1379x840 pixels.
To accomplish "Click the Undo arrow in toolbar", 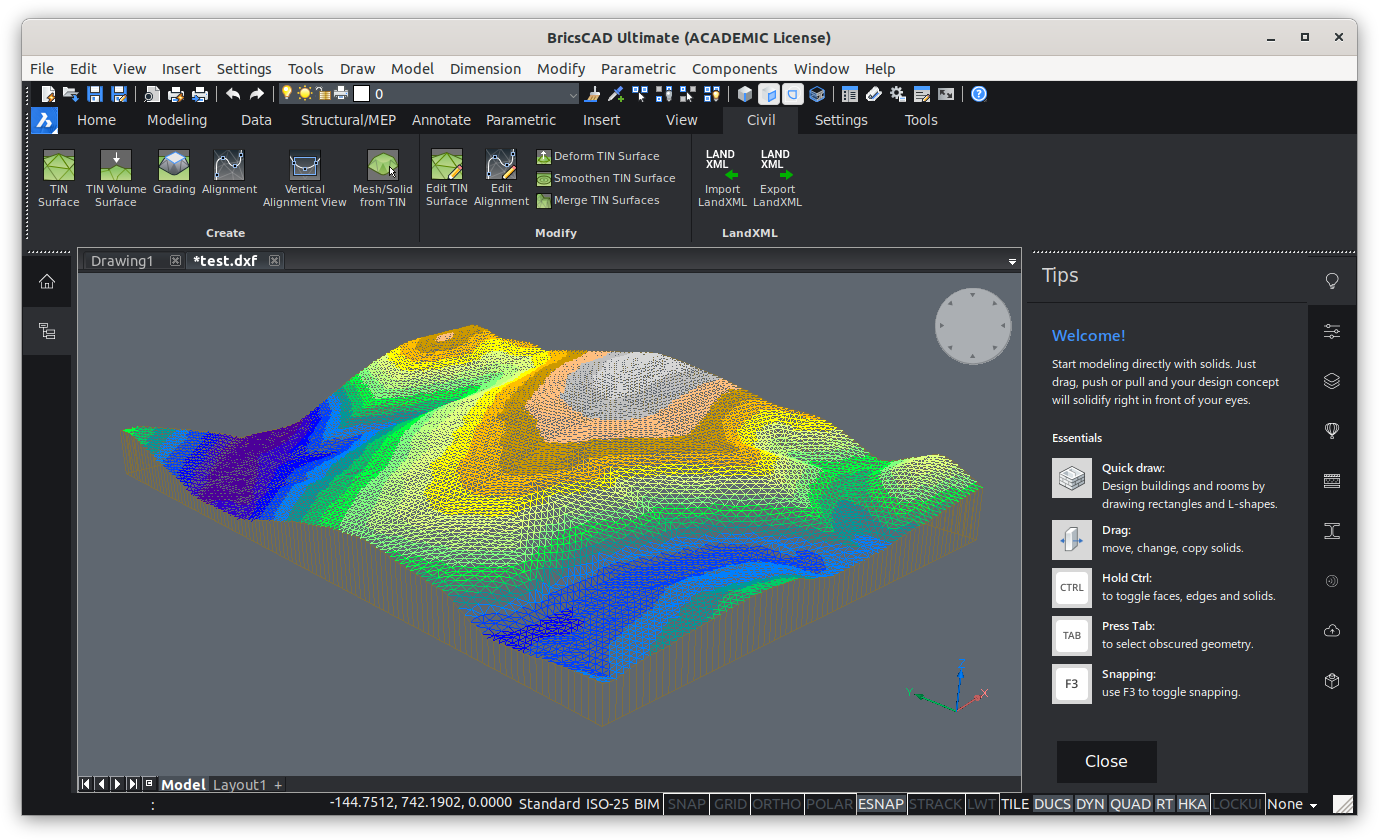I will 233,94.
